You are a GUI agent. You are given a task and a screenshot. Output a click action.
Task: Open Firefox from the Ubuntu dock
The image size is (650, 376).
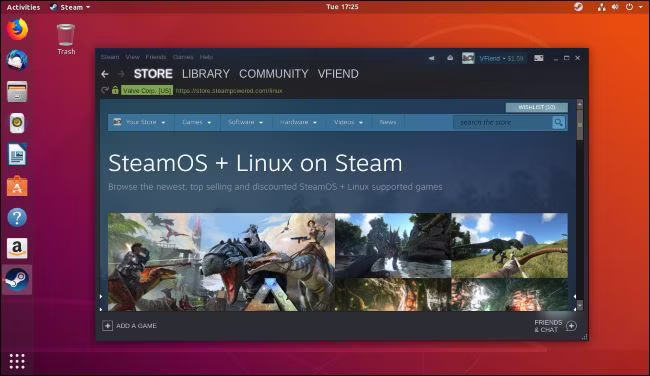[17, 29]
